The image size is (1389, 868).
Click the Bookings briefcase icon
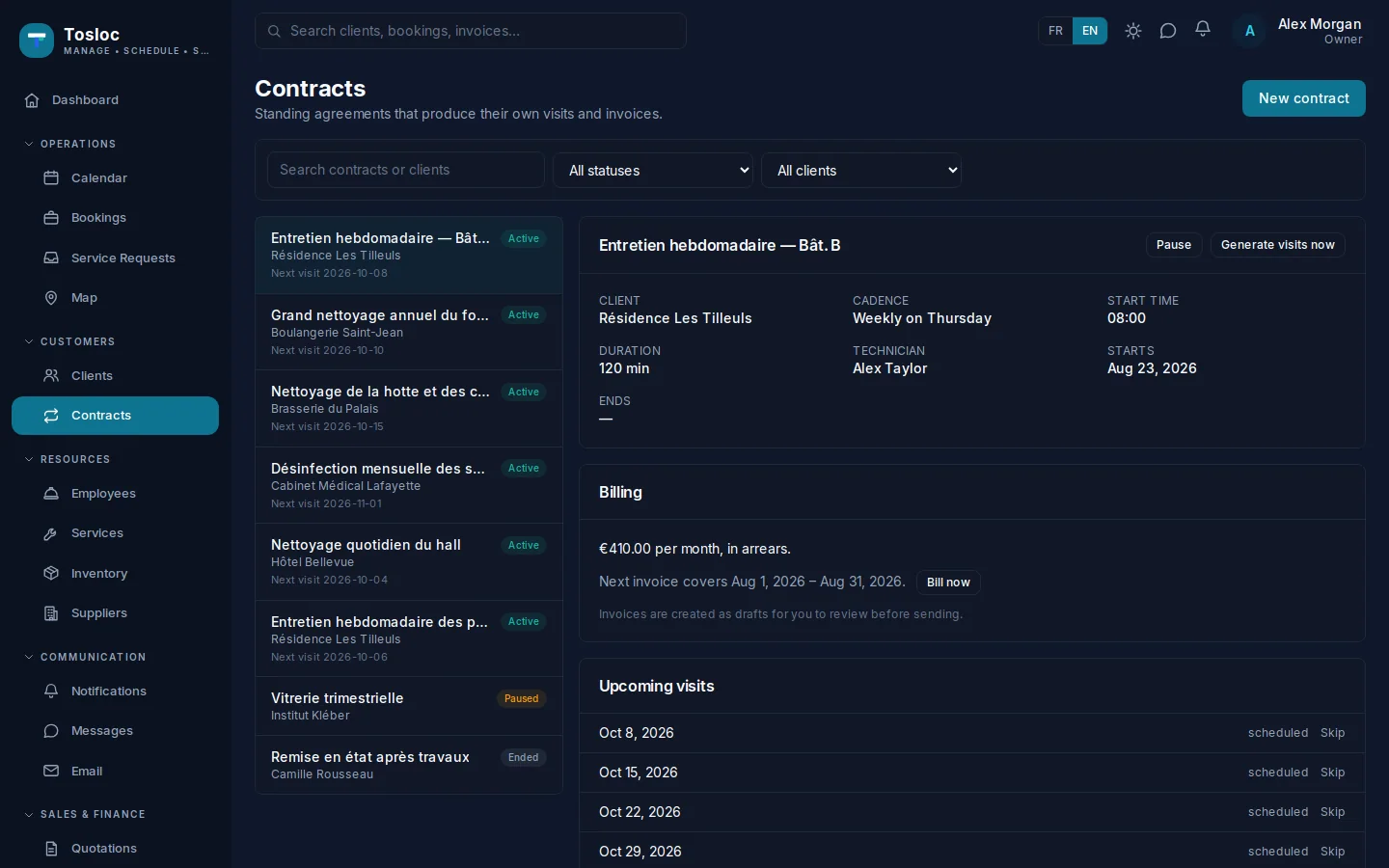coord(51,218)
